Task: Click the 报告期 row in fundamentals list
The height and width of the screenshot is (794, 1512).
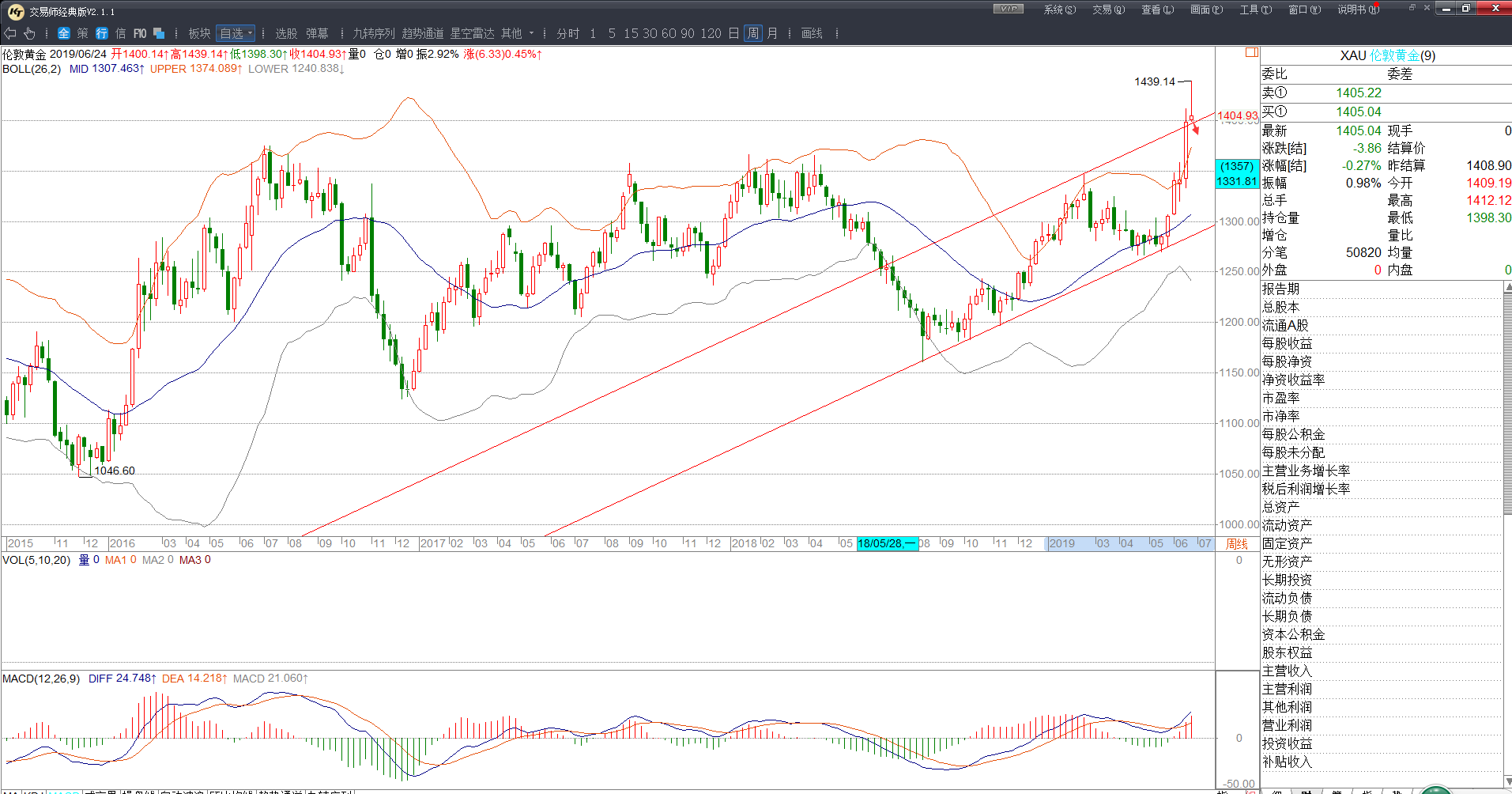Action: pos(1382,289)
